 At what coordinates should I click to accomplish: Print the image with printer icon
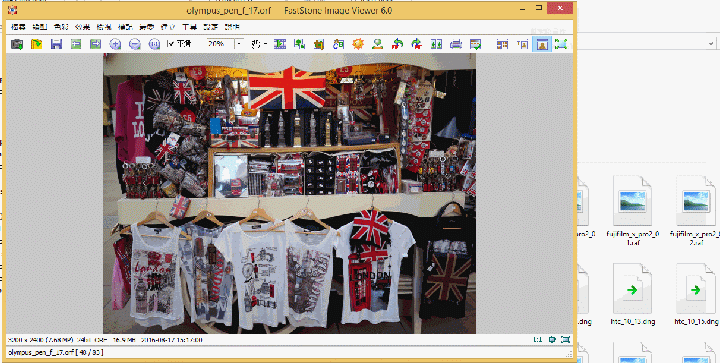coord(456,44)
